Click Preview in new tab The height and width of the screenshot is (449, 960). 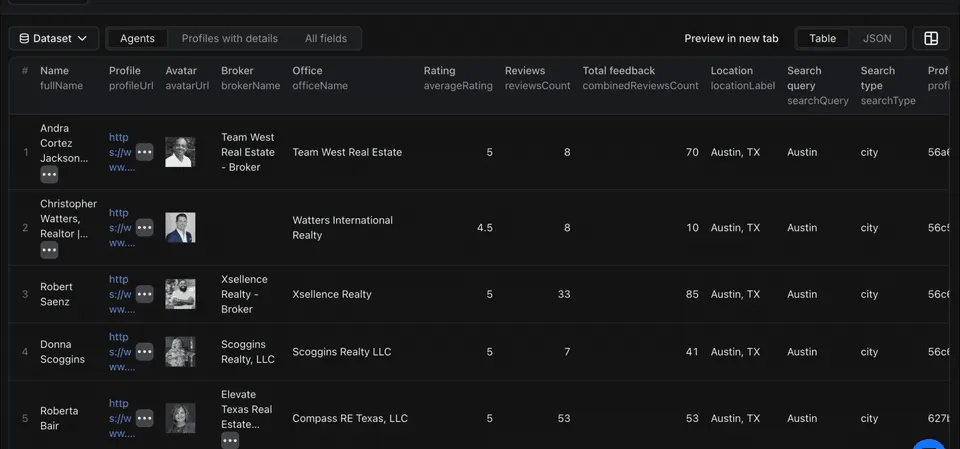tap(731, 39)
